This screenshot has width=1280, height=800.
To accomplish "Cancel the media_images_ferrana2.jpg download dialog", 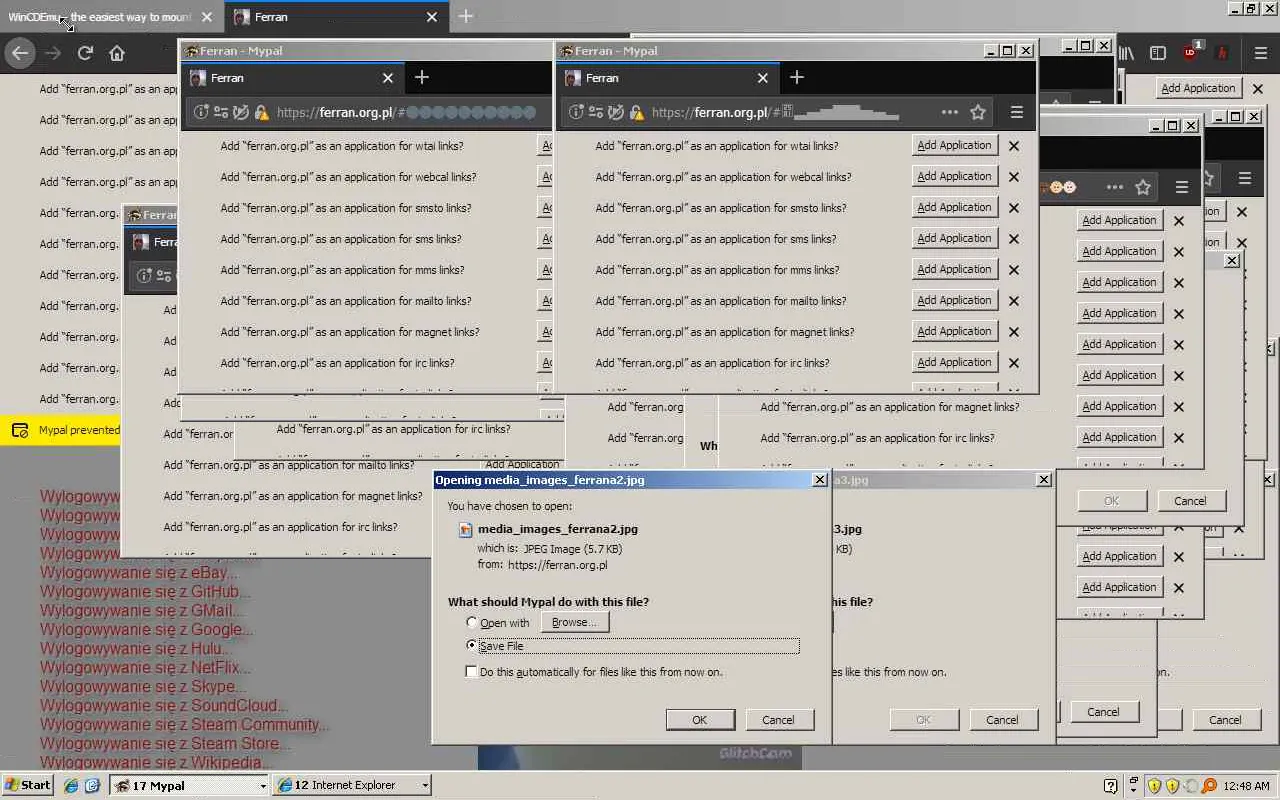I will [778, 720].
